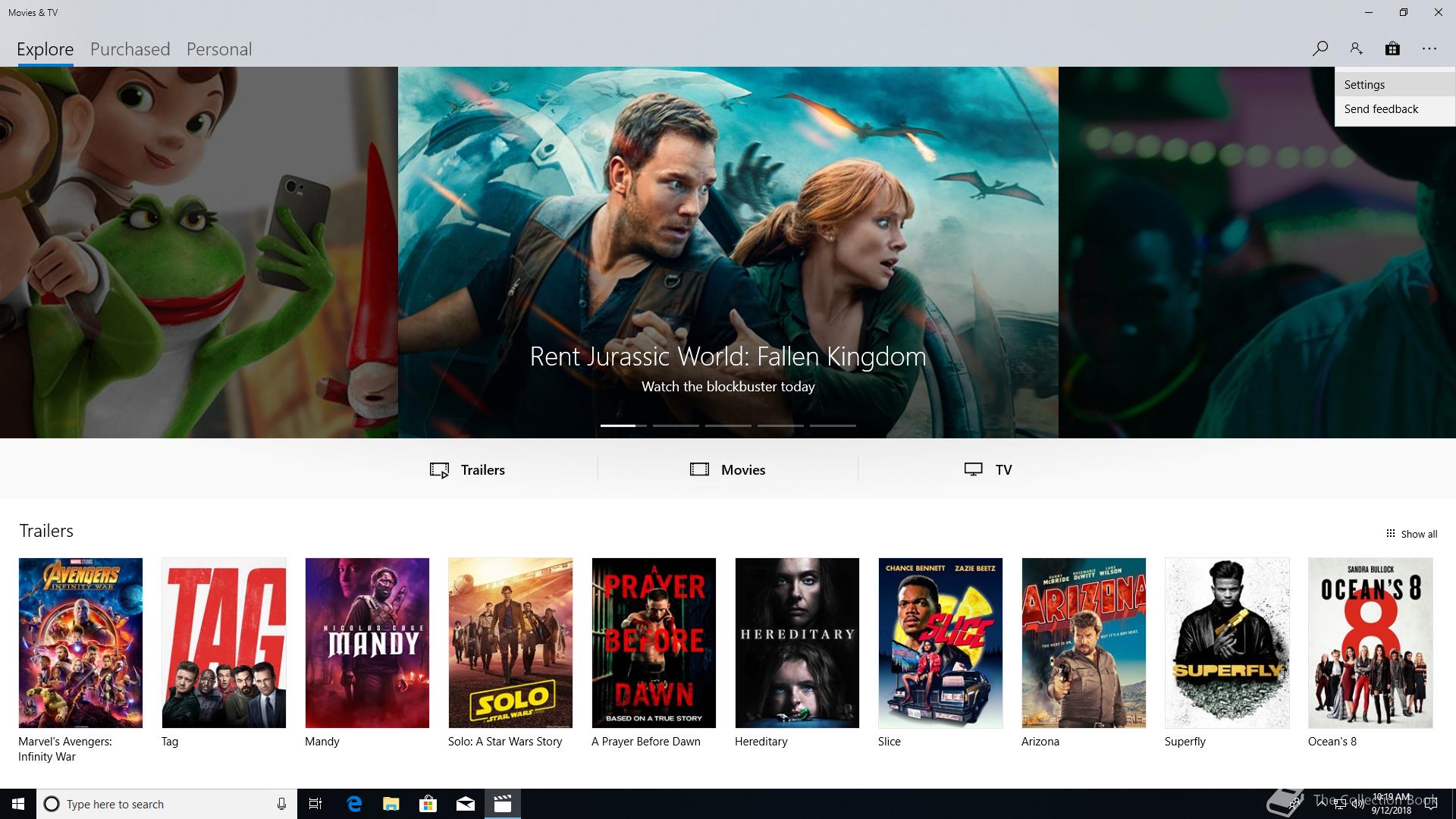Jump to the fourth carousel indicator
The height and width of the screenshot is (819, 1456).
coord(780,425)
